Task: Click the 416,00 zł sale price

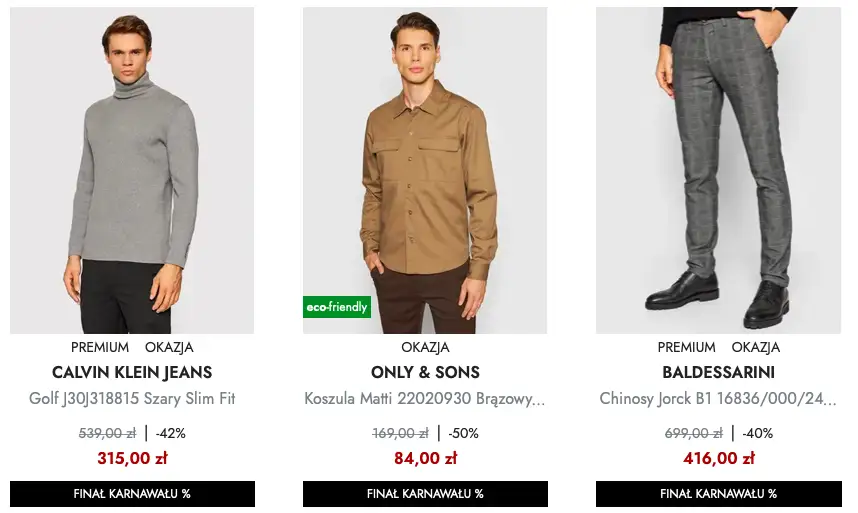Action: (718, 458)
